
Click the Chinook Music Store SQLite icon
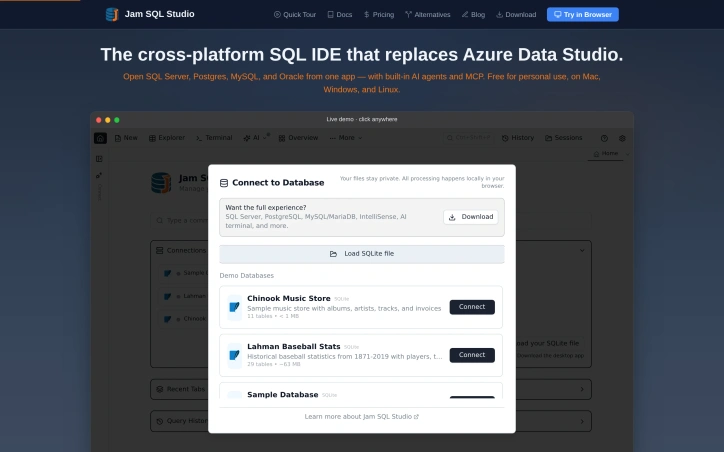(x=235, y=307)
